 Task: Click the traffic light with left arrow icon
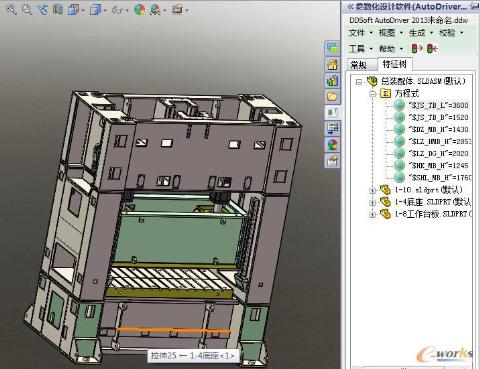click(432, 49)
